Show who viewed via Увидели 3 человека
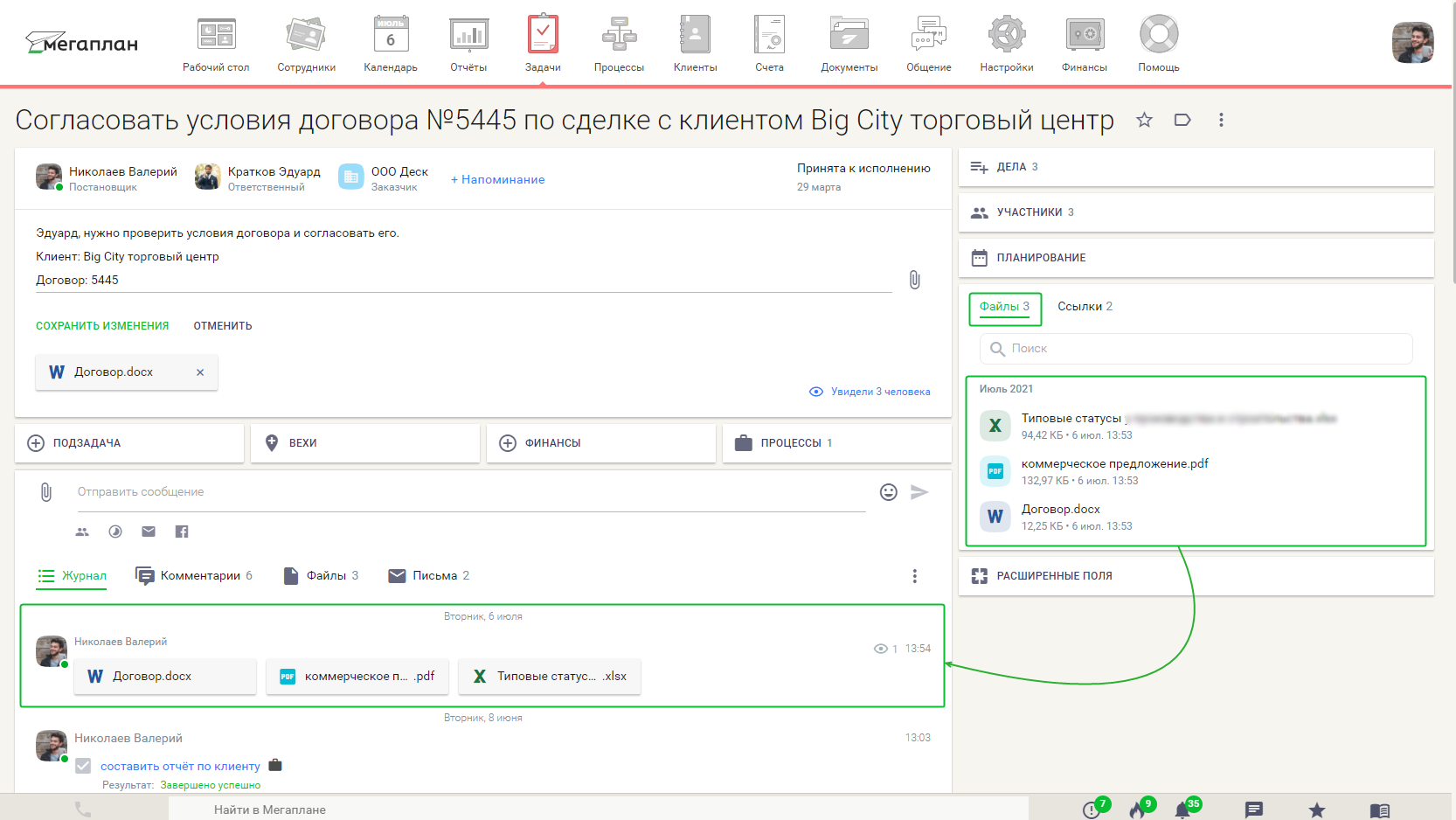The height and width of the screenshot is (820, 1456). 870,392
